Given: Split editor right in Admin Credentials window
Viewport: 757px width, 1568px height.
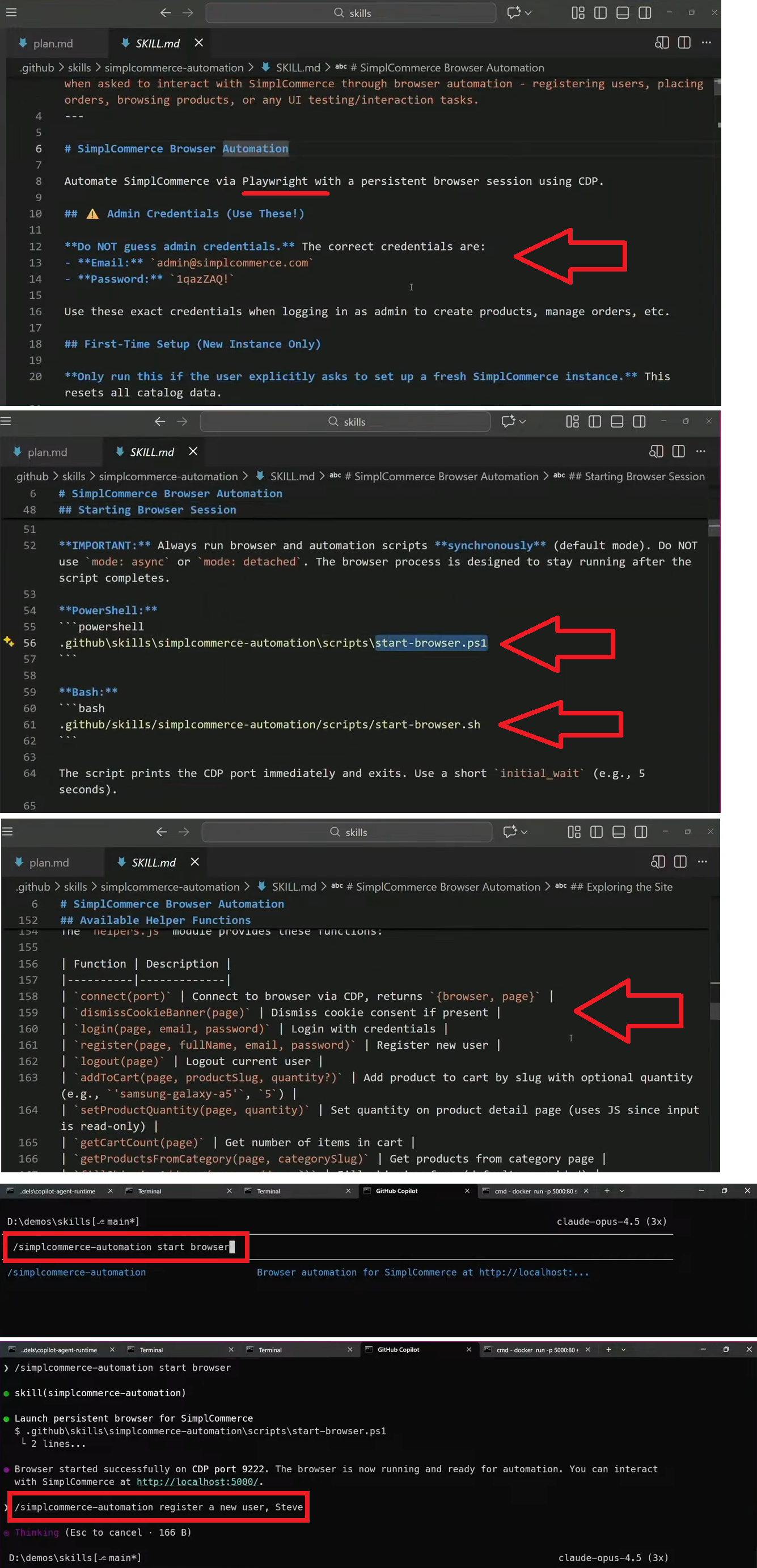Looking at the screenshot, I should tap(684, 43).
